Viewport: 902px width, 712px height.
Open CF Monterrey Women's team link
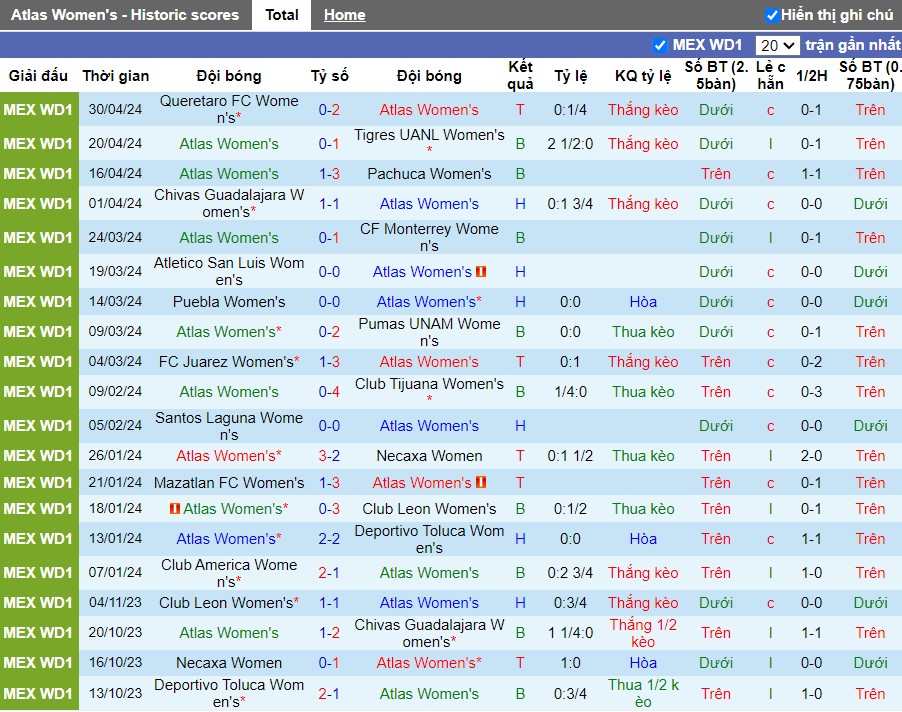coord(429,238)
